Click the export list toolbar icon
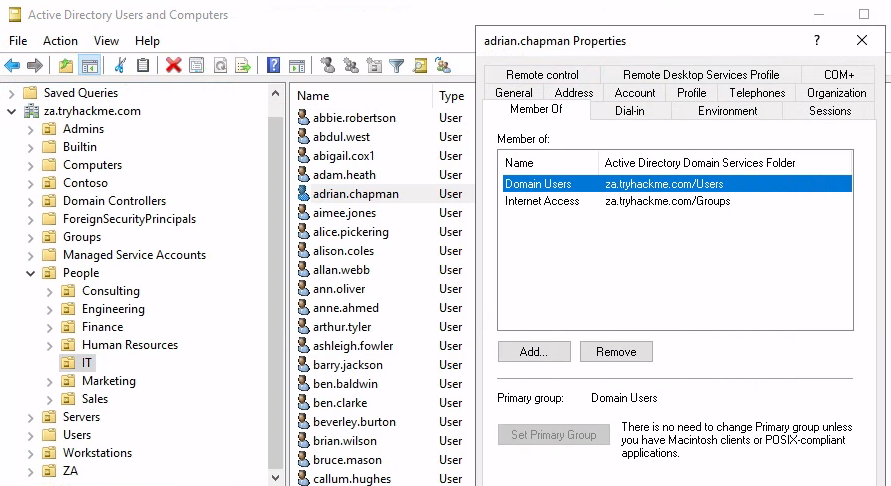Image resolution: width=891 pixels, height=486 pixels. point(242,66)
